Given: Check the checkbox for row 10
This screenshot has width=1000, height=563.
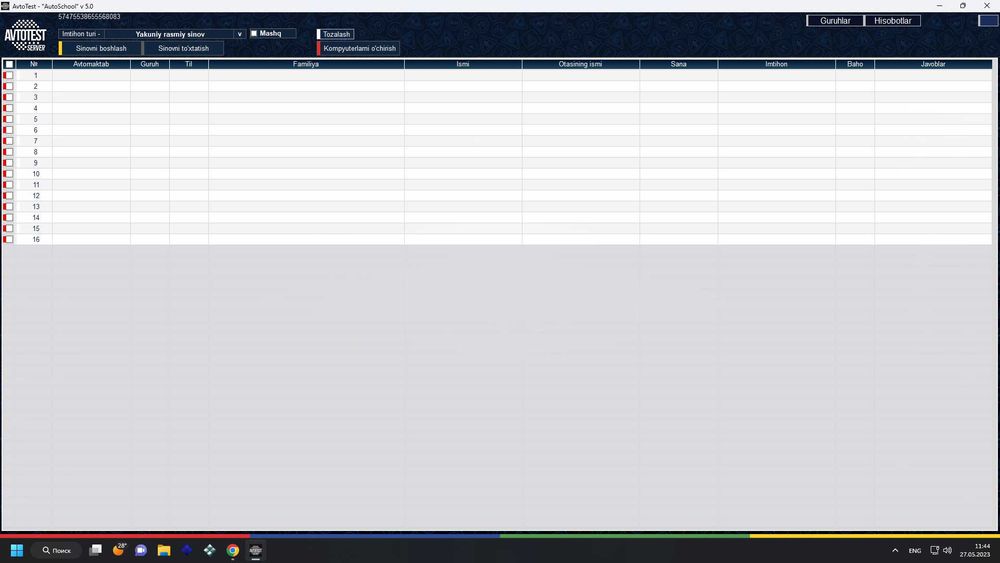Looking at the screenshot, I should (x=9, y=173).
